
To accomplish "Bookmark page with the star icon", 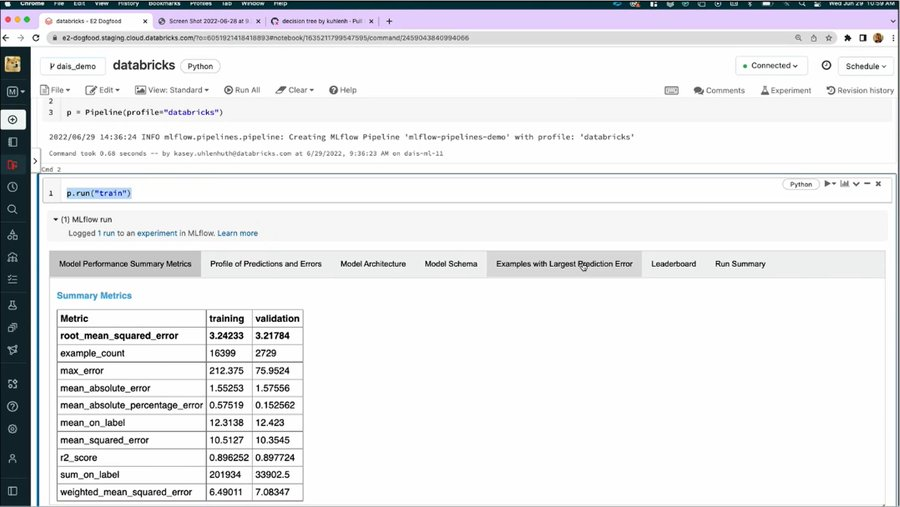I will [828, 38].
